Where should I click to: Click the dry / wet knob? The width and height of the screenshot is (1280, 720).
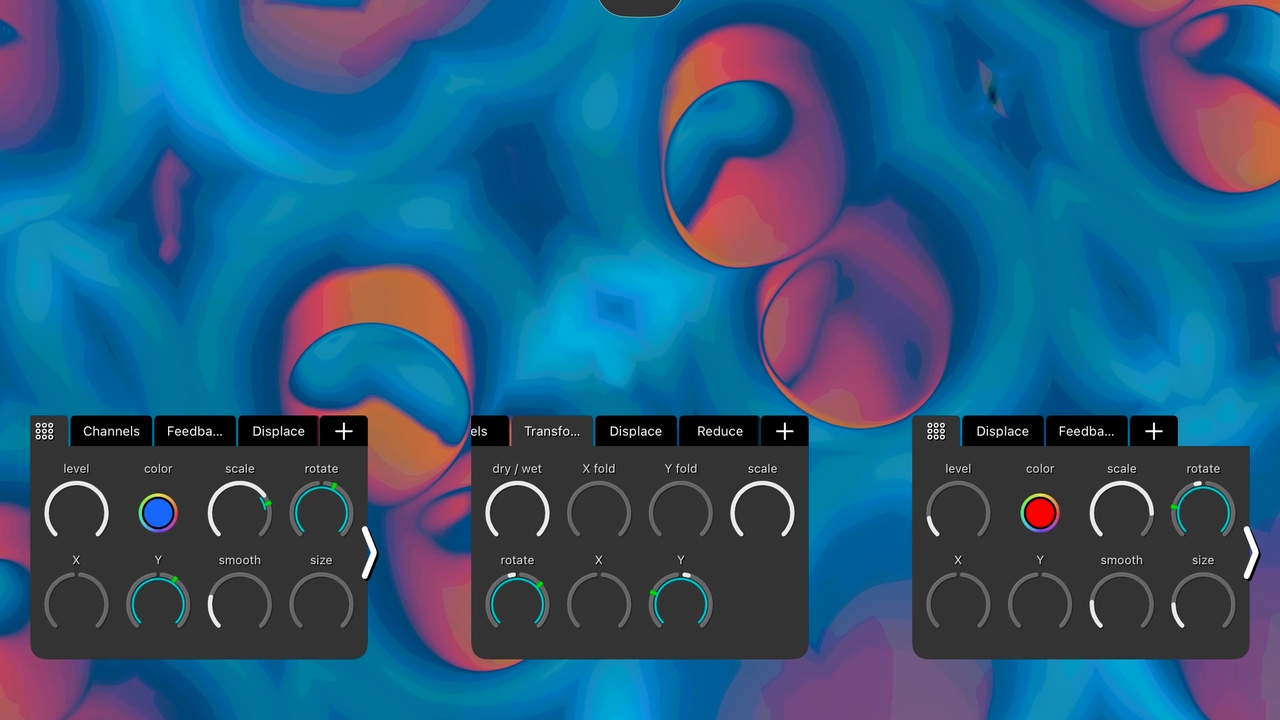[517, 512]
